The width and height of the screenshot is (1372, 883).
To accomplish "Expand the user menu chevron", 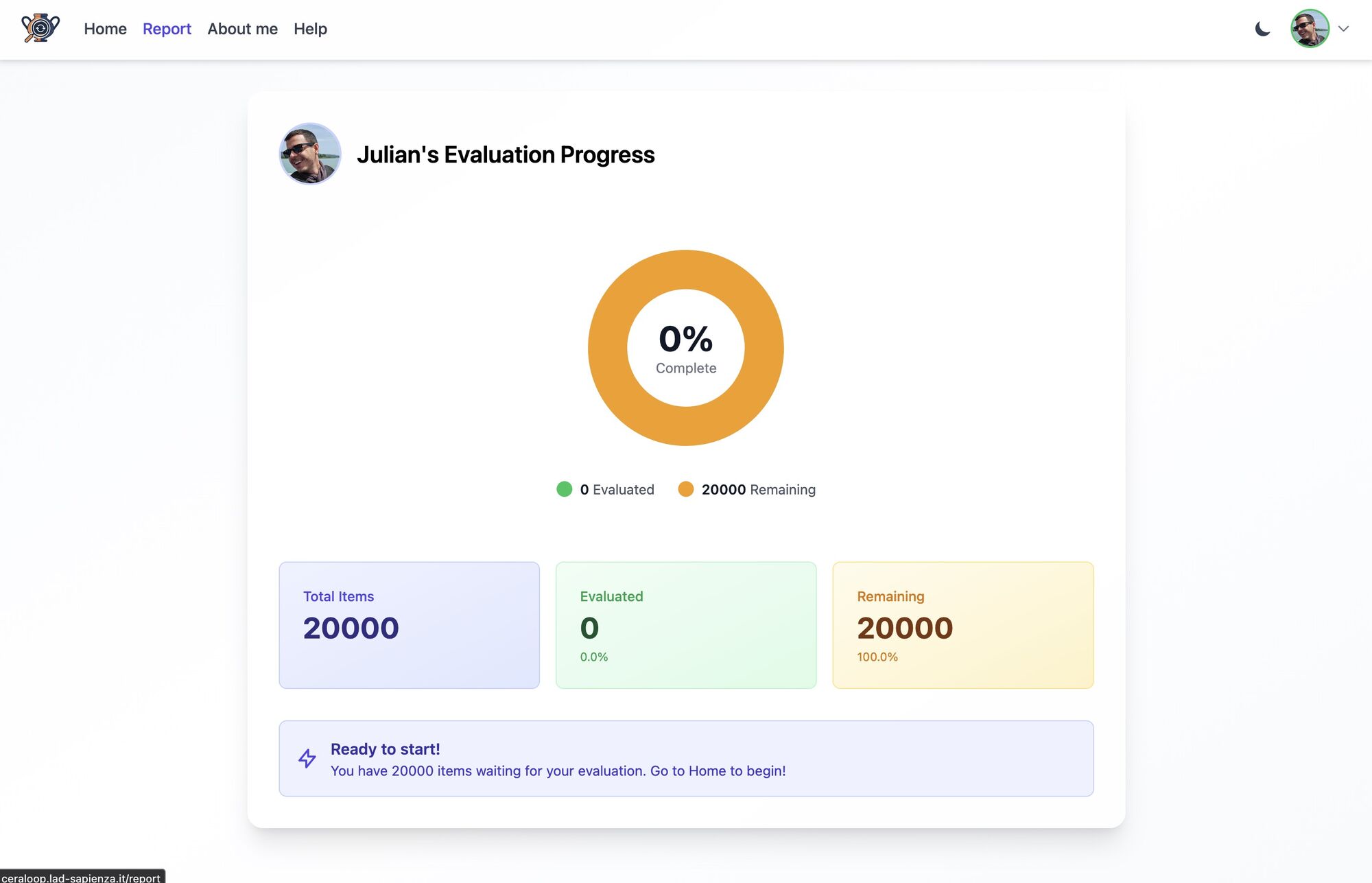I will point(1344,29).
